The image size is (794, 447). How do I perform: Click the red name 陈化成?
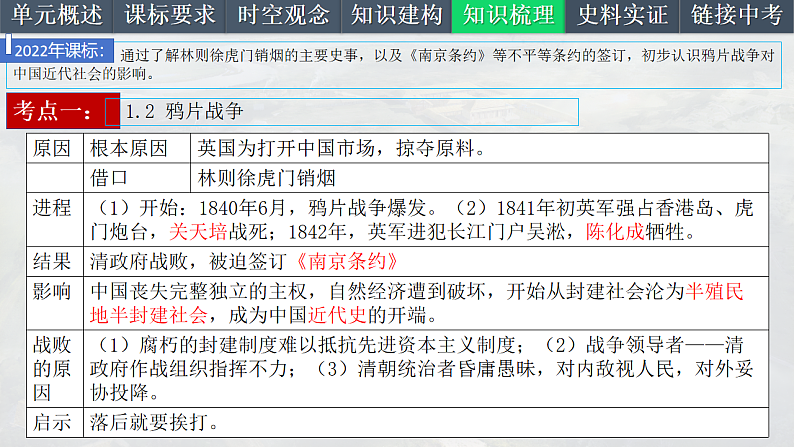615,232
